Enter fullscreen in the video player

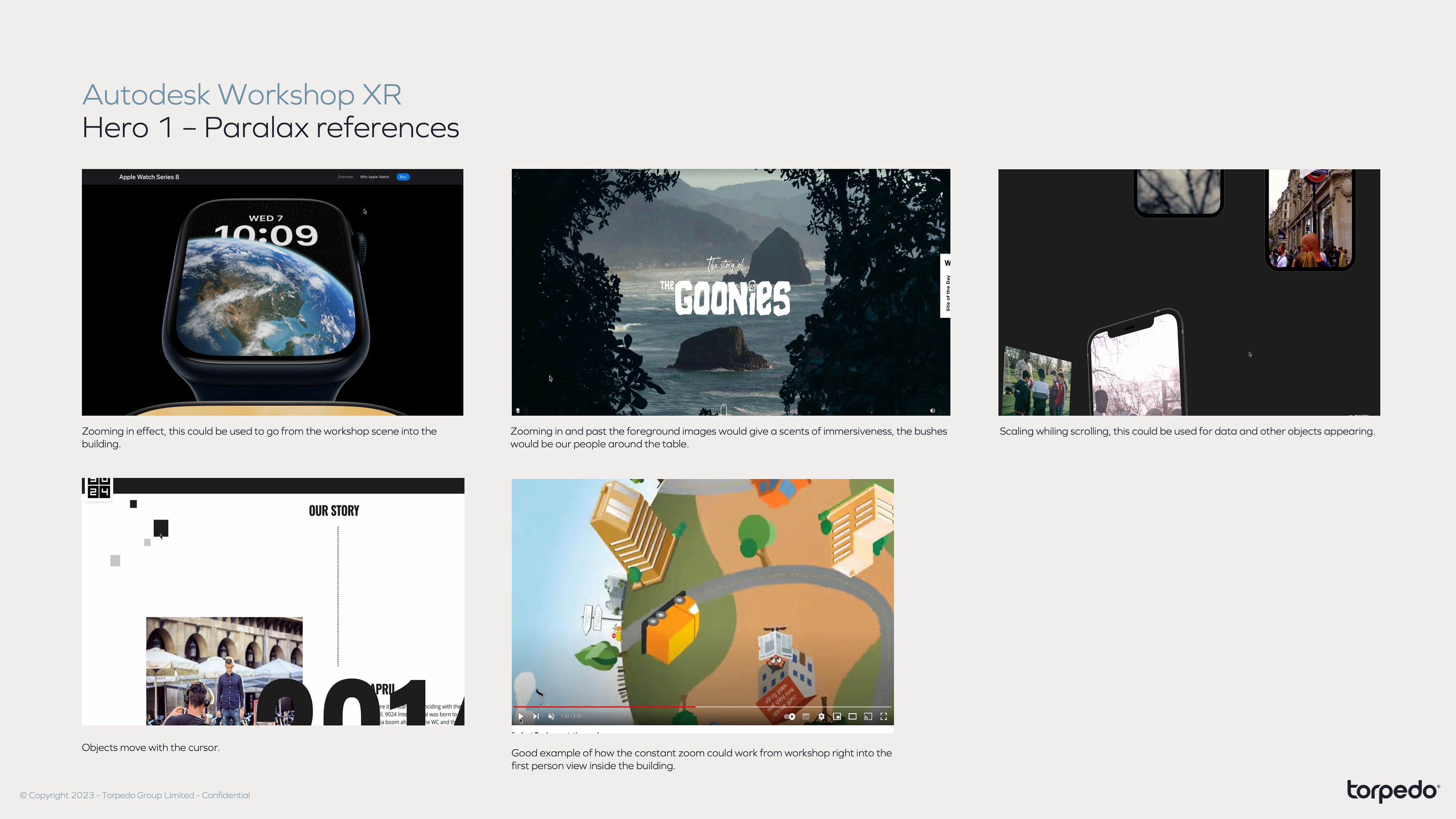pos(883,716)
